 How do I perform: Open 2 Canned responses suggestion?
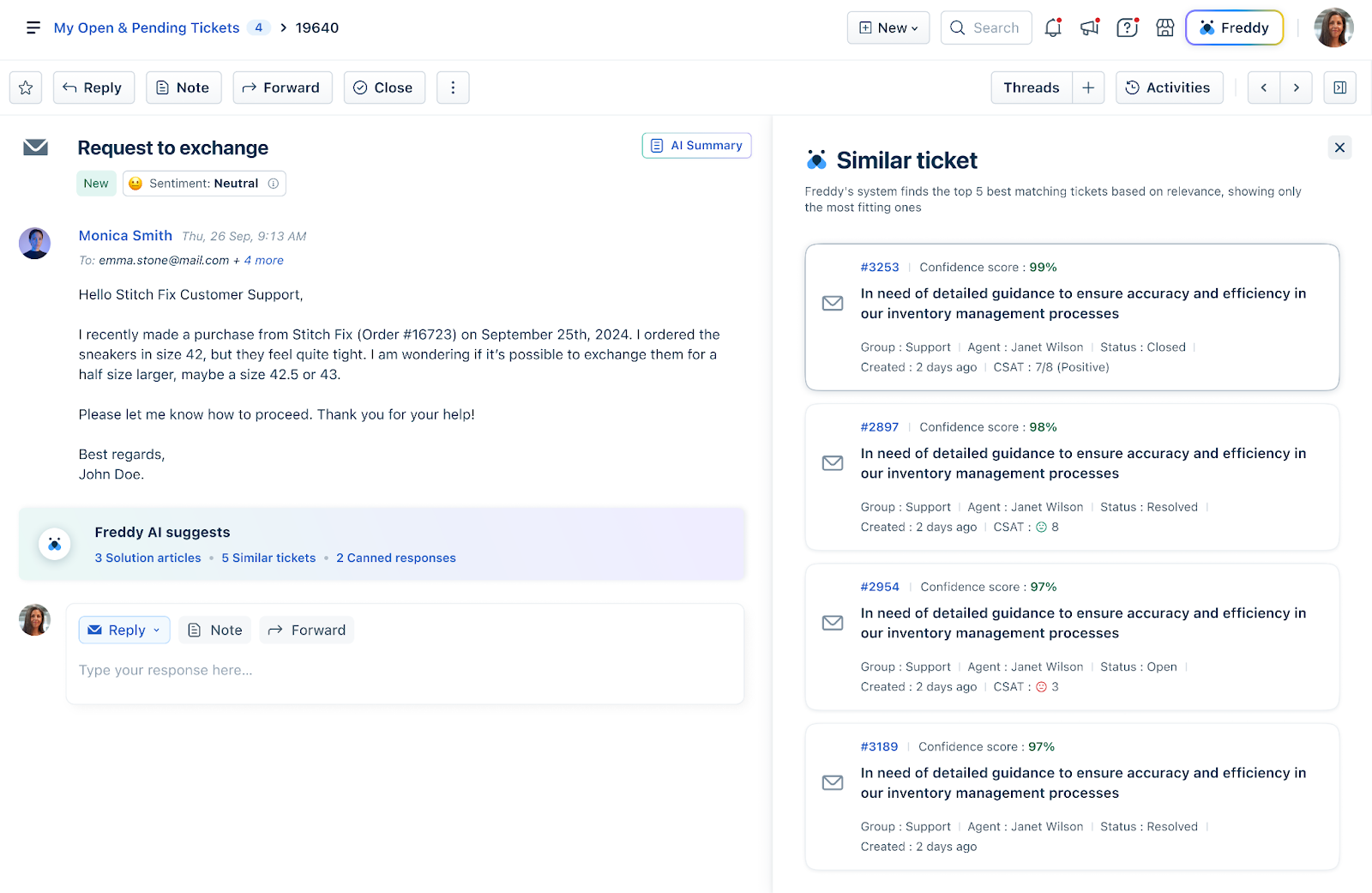[x=396, y=558]
